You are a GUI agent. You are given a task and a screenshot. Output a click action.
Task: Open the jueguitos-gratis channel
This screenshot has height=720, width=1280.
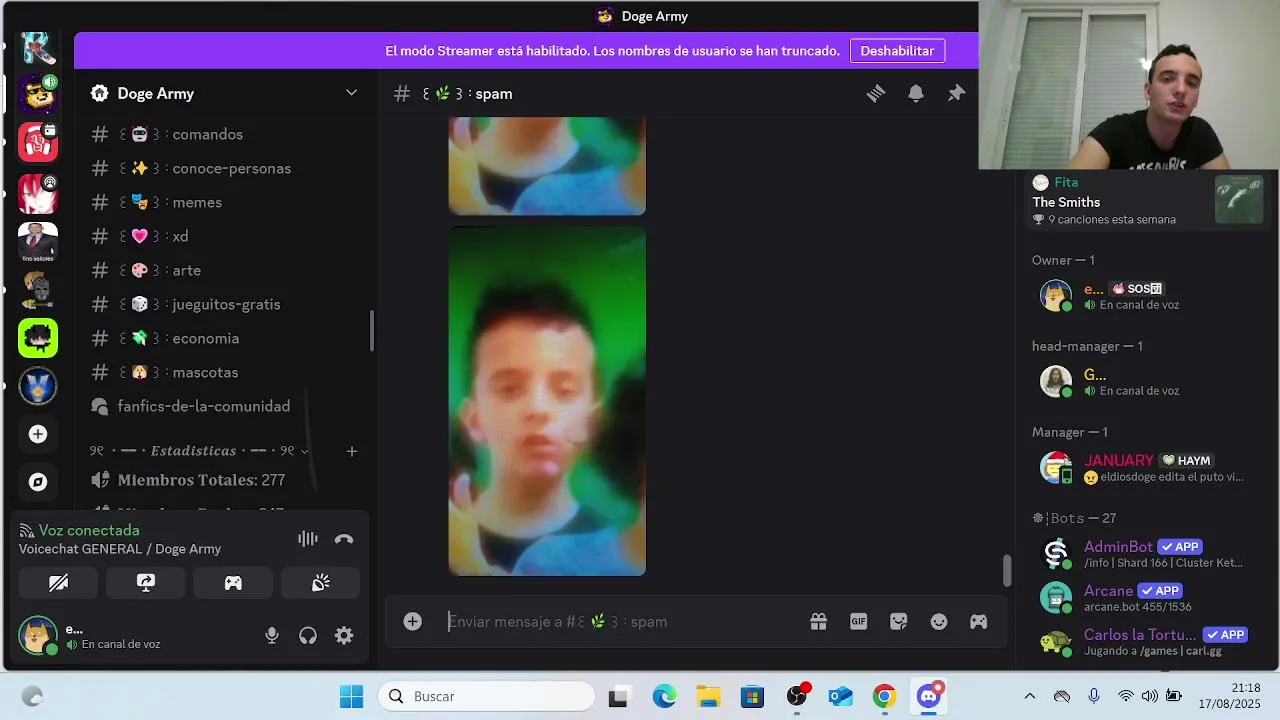pos(224,304)
